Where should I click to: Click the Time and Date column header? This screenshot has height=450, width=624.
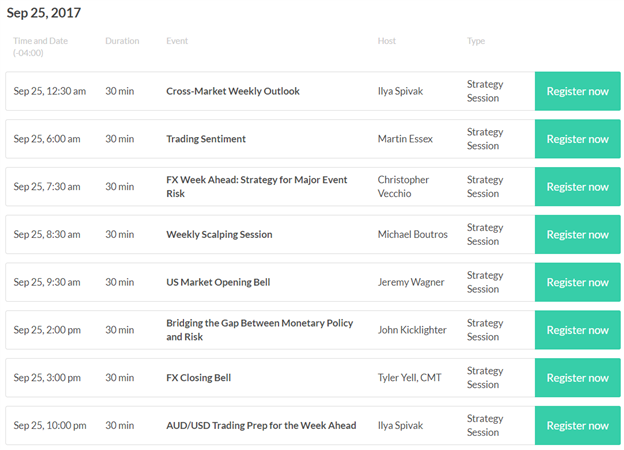tap(40, 47)
